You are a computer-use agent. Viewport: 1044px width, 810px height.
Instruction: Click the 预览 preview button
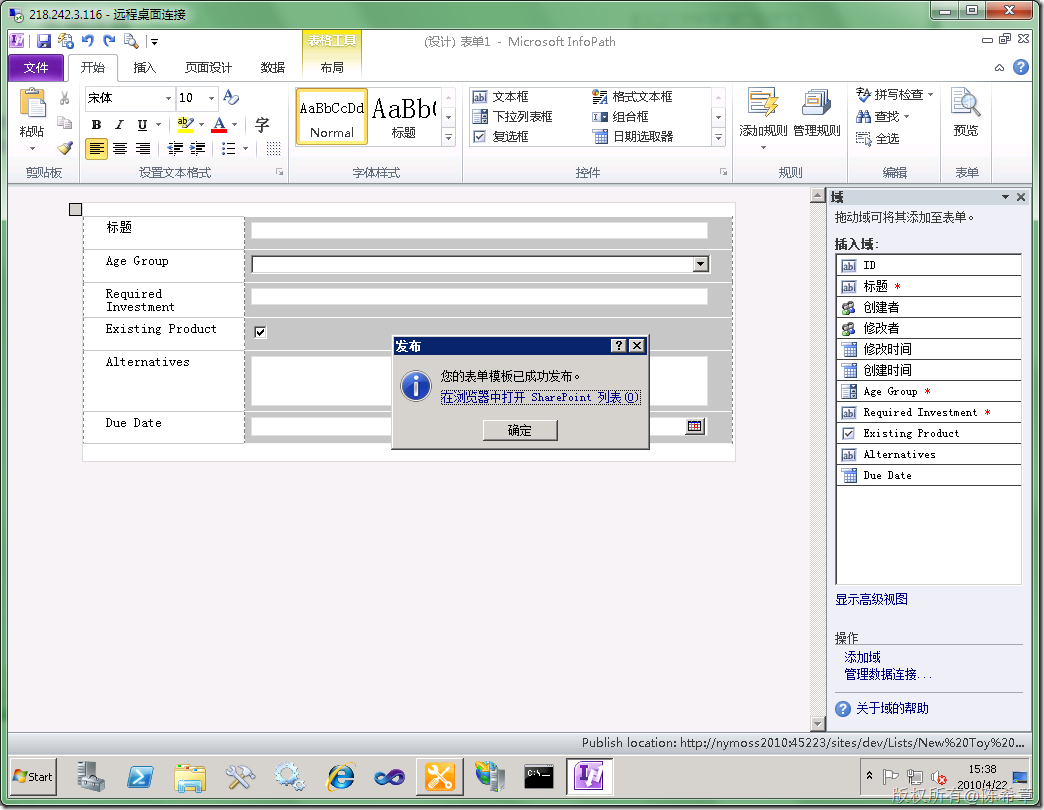click(965, 113)
